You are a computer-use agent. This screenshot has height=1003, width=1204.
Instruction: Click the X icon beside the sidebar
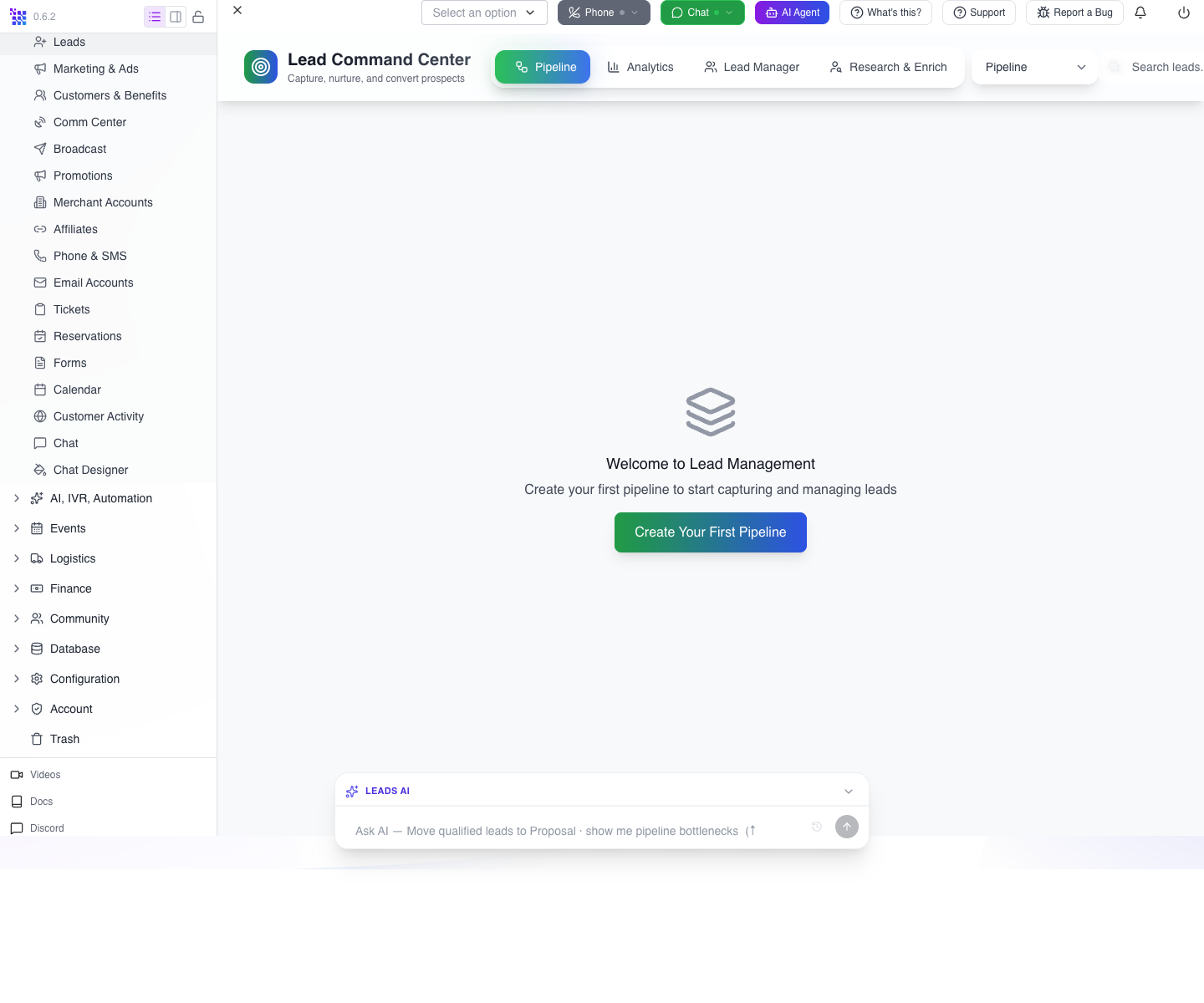237,10
